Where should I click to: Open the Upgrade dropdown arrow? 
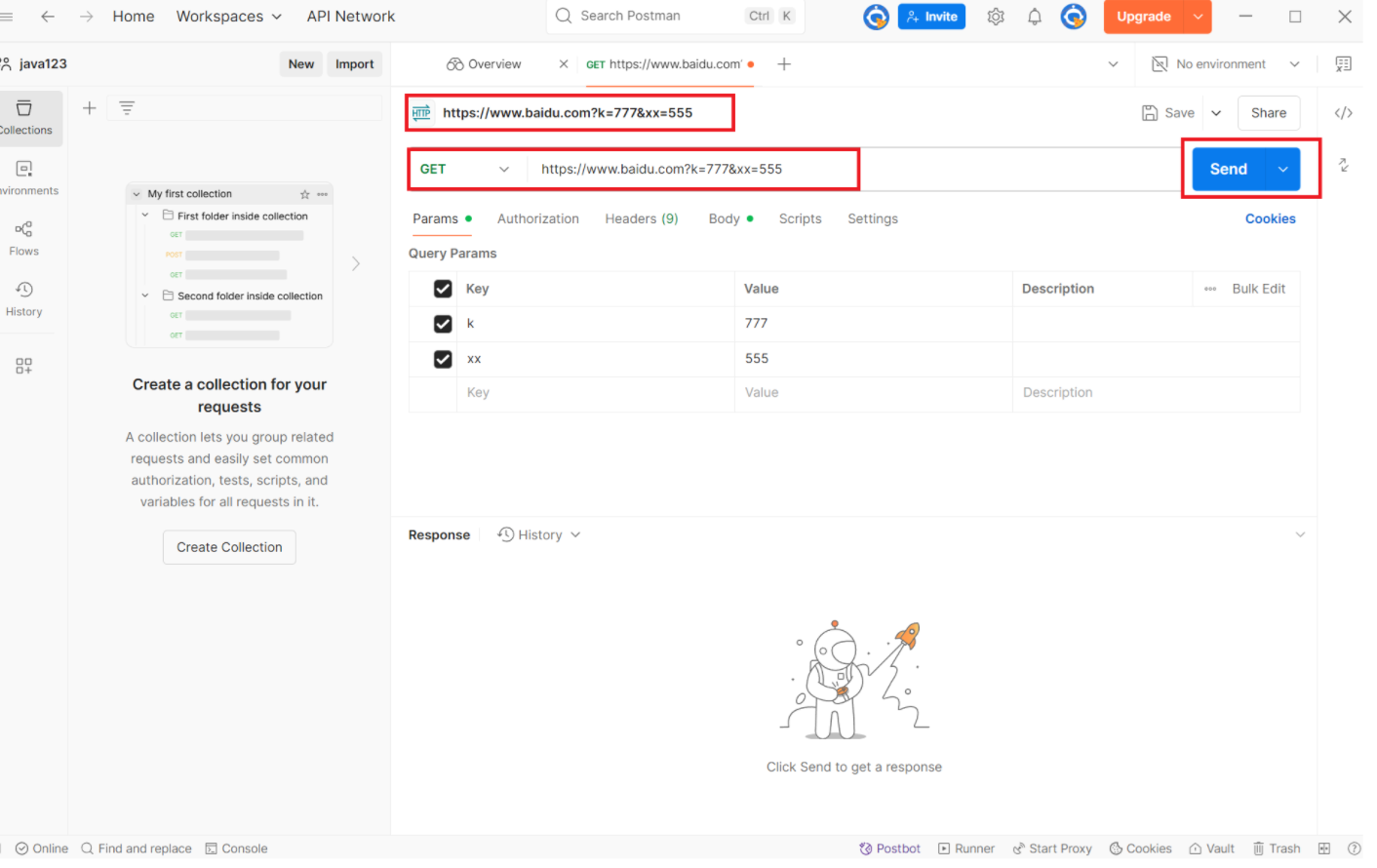[1198, 17]
